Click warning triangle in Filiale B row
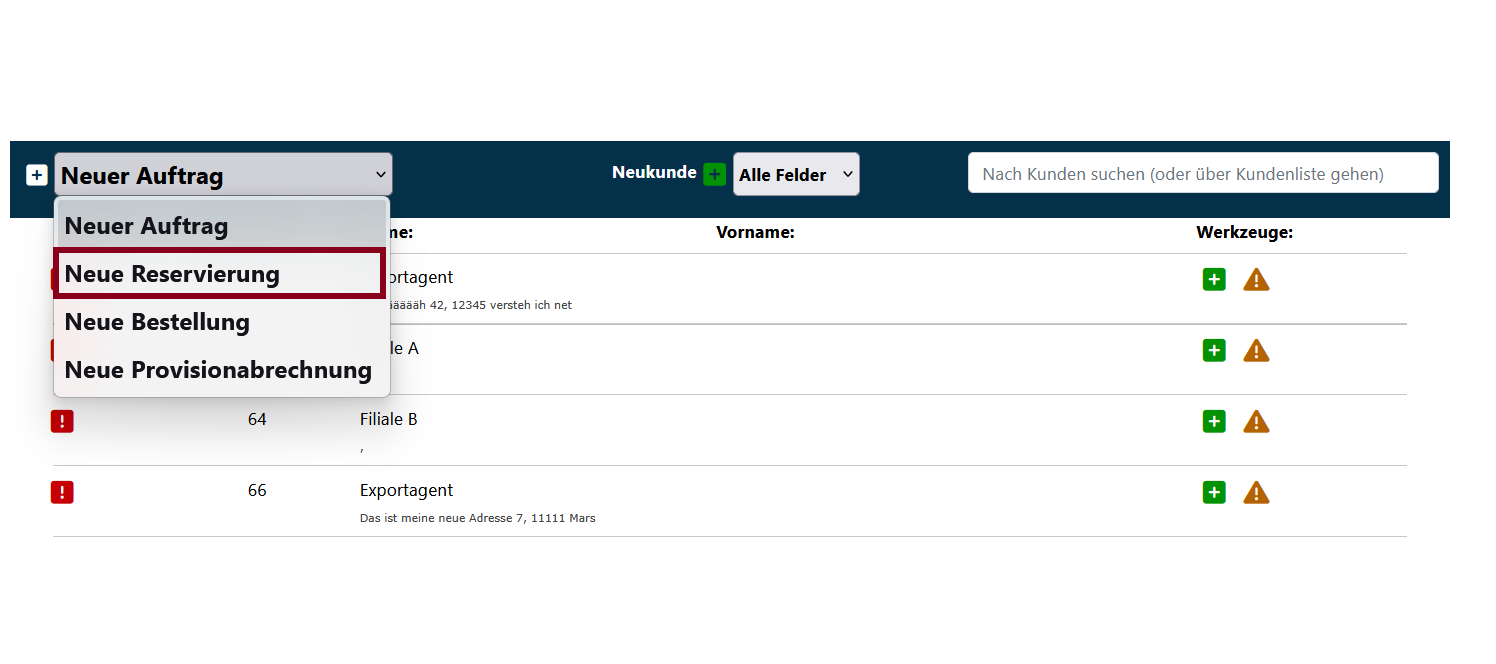 (x=1256, y=422)
